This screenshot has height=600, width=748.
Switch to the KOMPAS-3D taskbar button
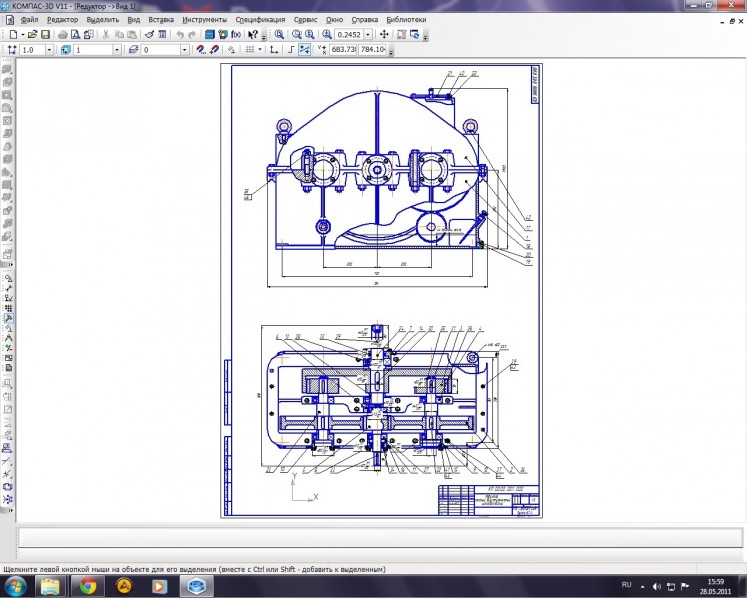point(196,586)
